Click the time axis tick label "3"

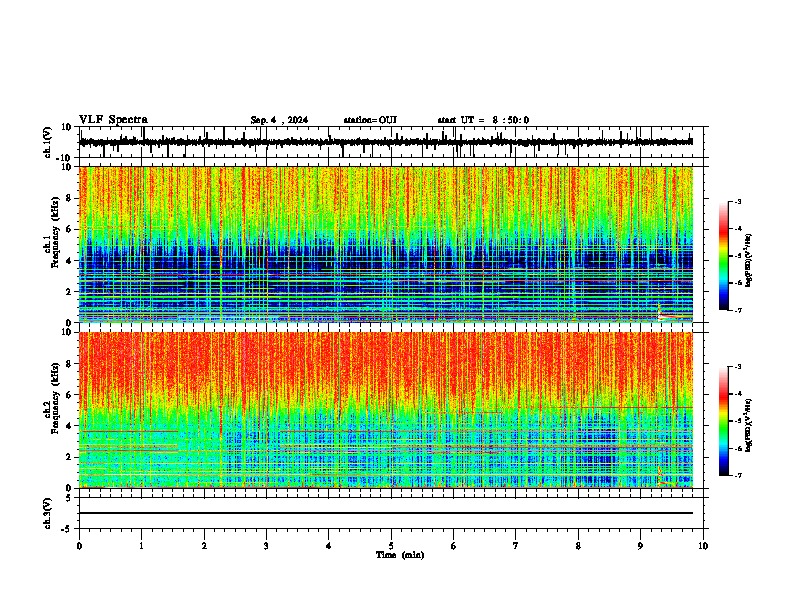pos(266,546)
